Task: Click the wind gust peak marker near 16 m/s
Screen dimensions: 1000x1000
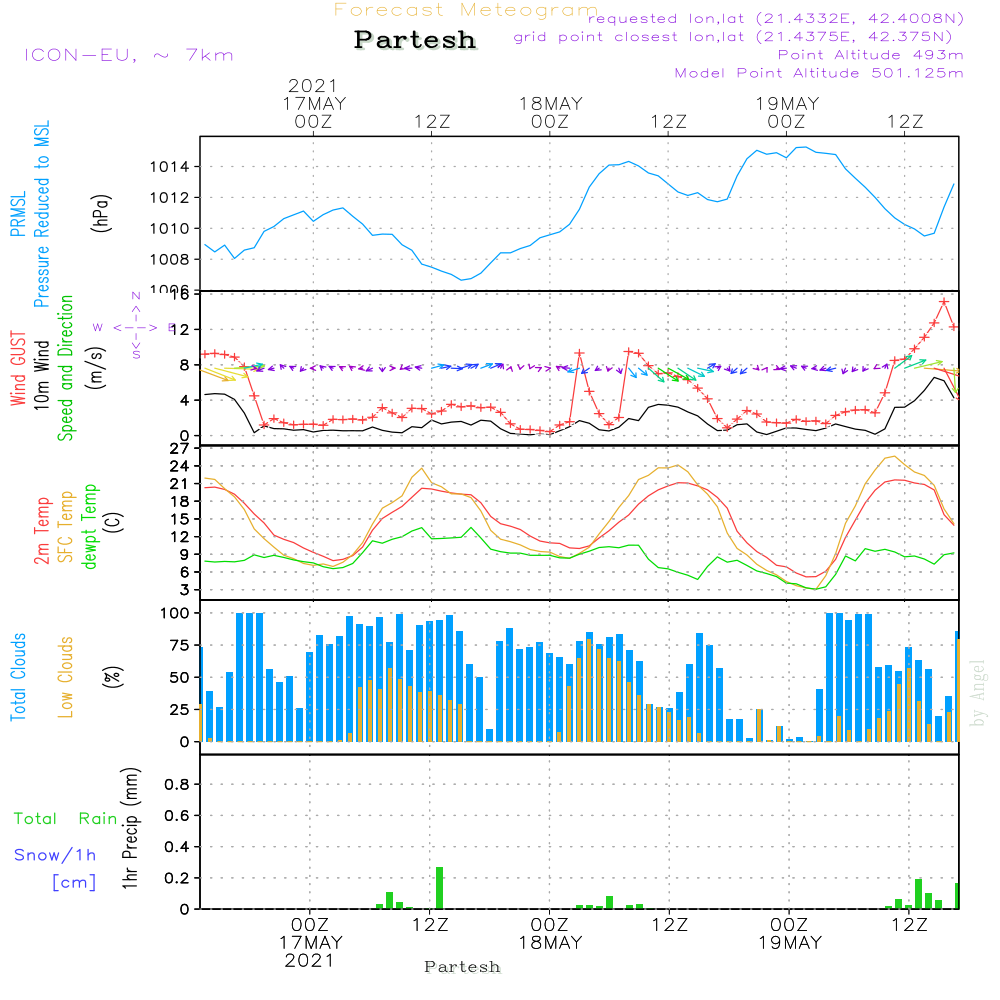Action: (x=944, y=302)
